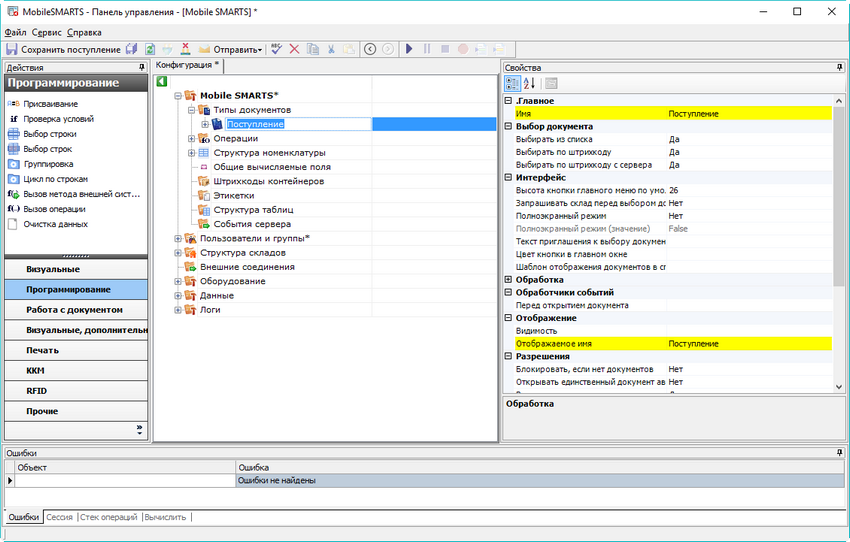Click the red record circle icon

pos(463,49)
